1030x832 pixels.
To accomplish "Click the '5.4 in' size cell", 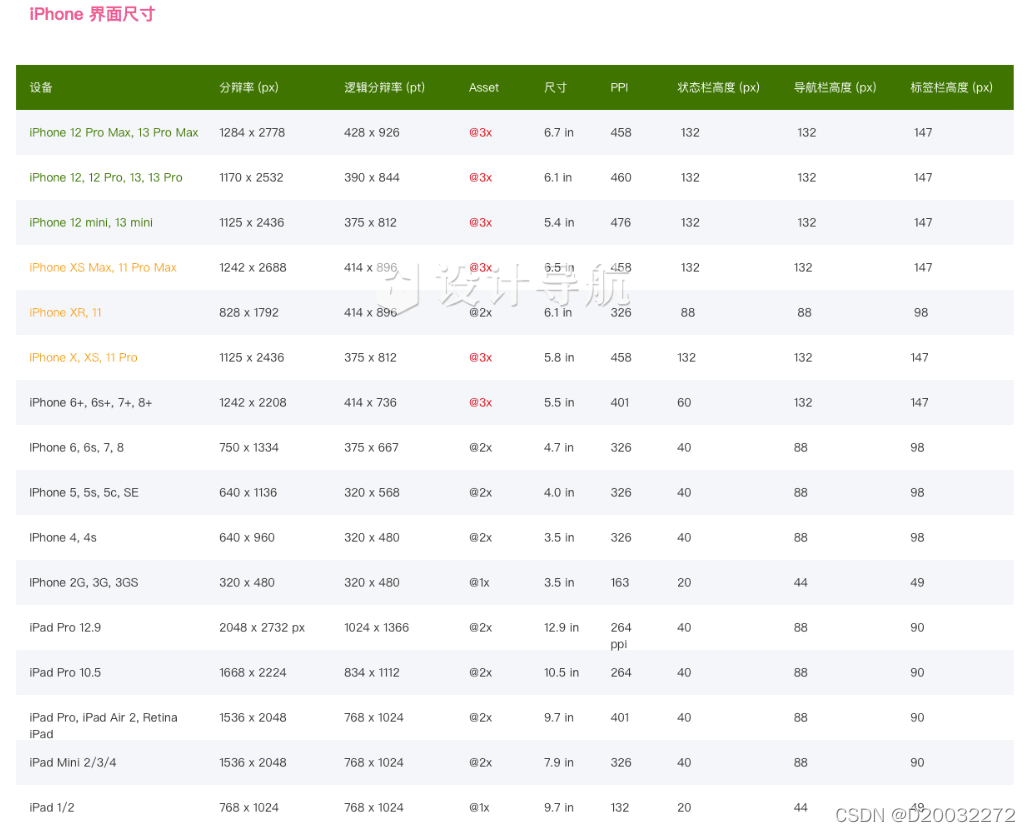I will [x=558, y=223].
